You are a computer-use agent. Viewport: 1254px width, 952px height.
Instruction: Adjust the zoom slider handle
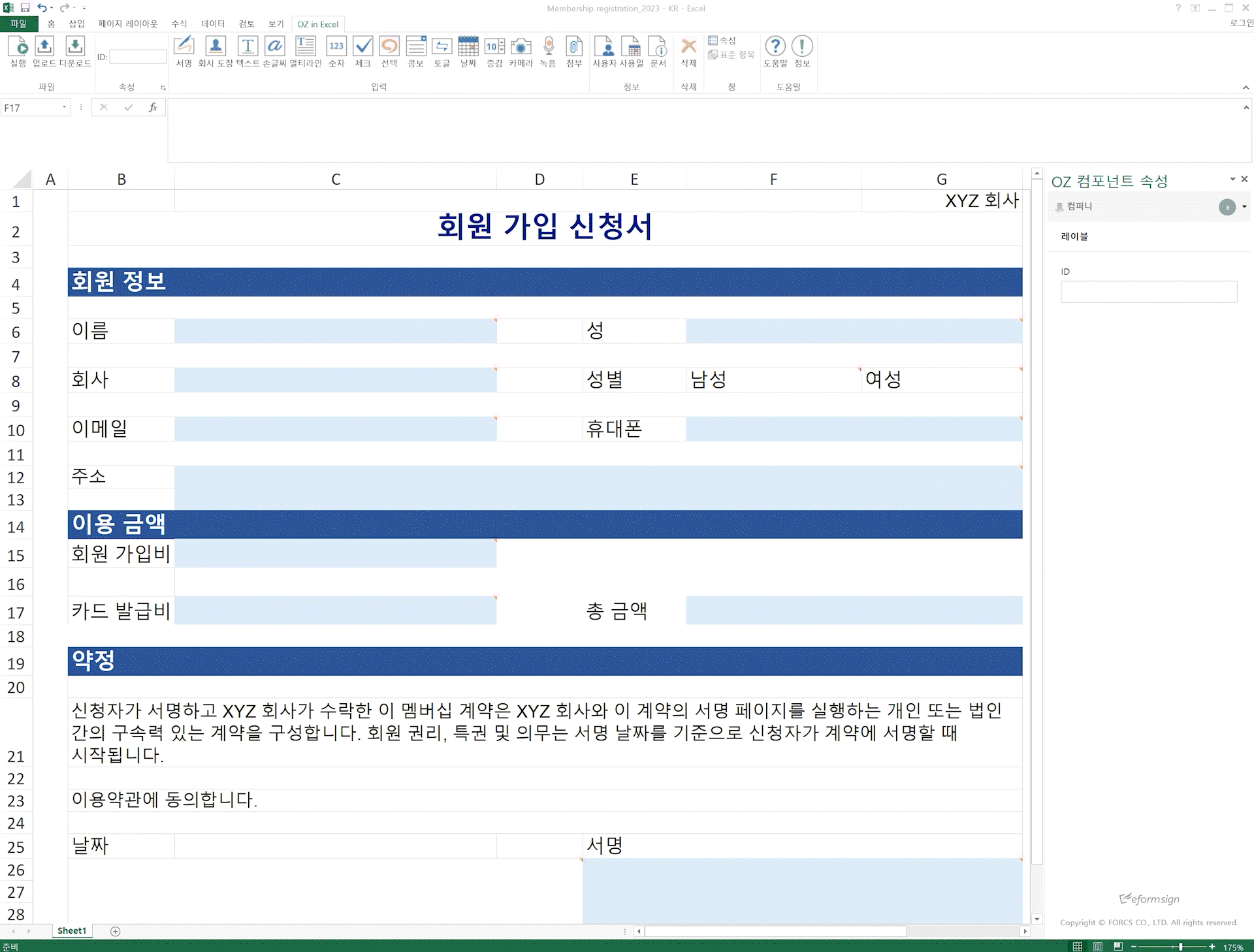(1181, 947)
